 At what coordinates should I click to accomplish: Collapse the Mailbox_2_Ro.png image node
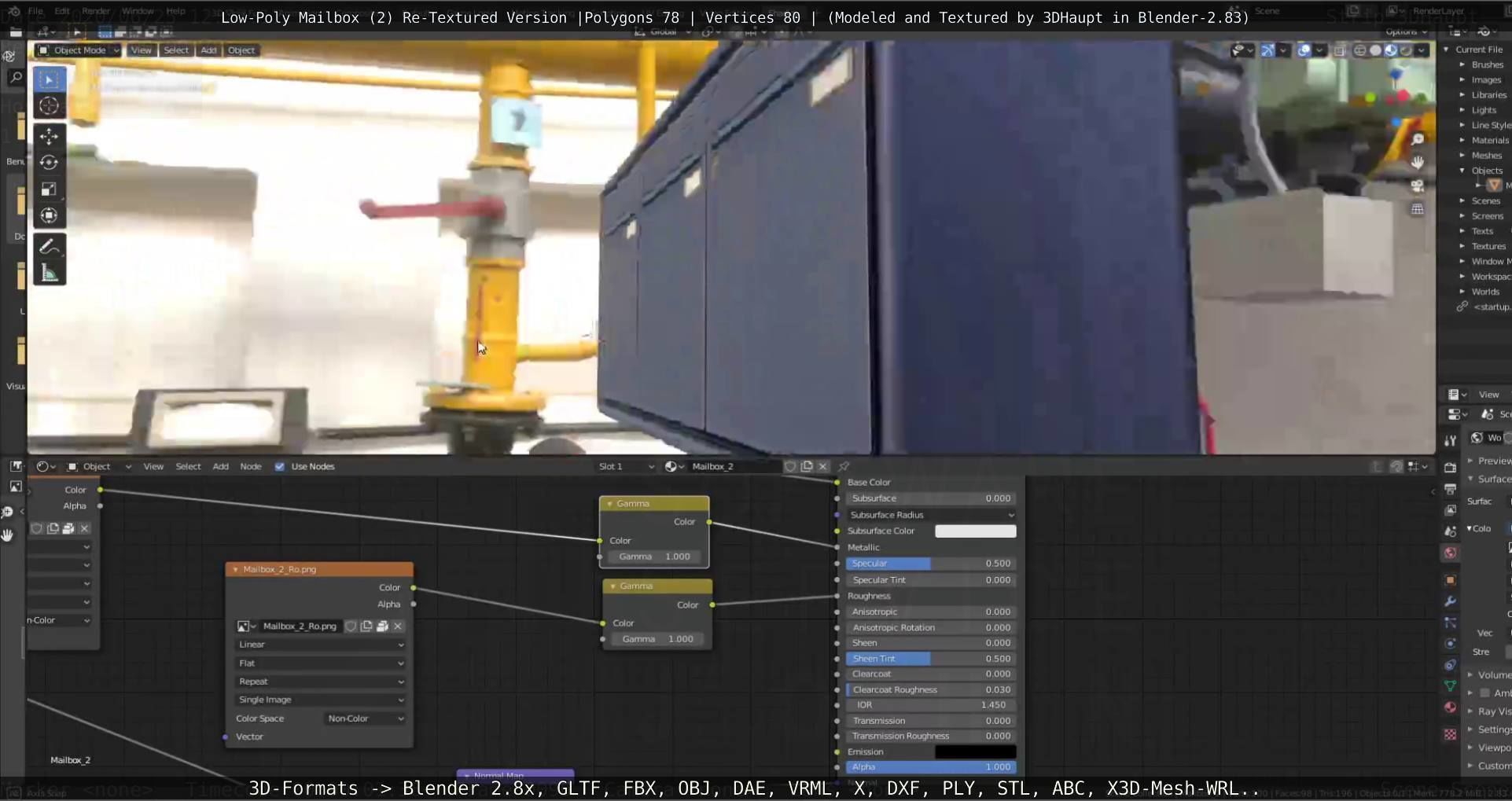(235, 570)
